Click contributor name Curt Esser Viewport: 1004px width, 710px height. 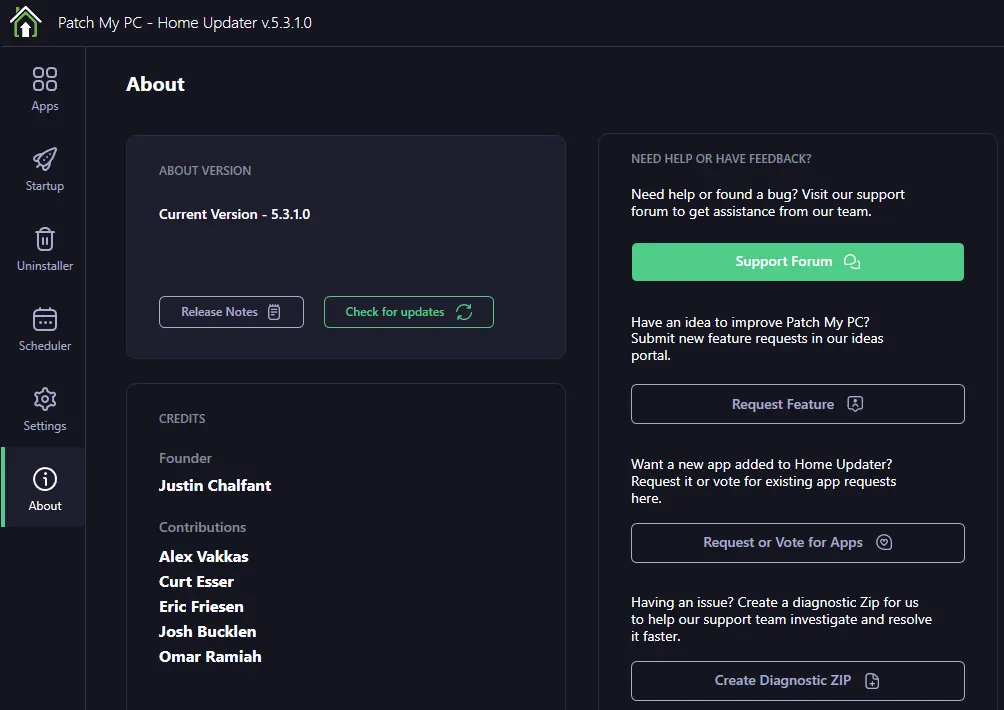[196, 582]
